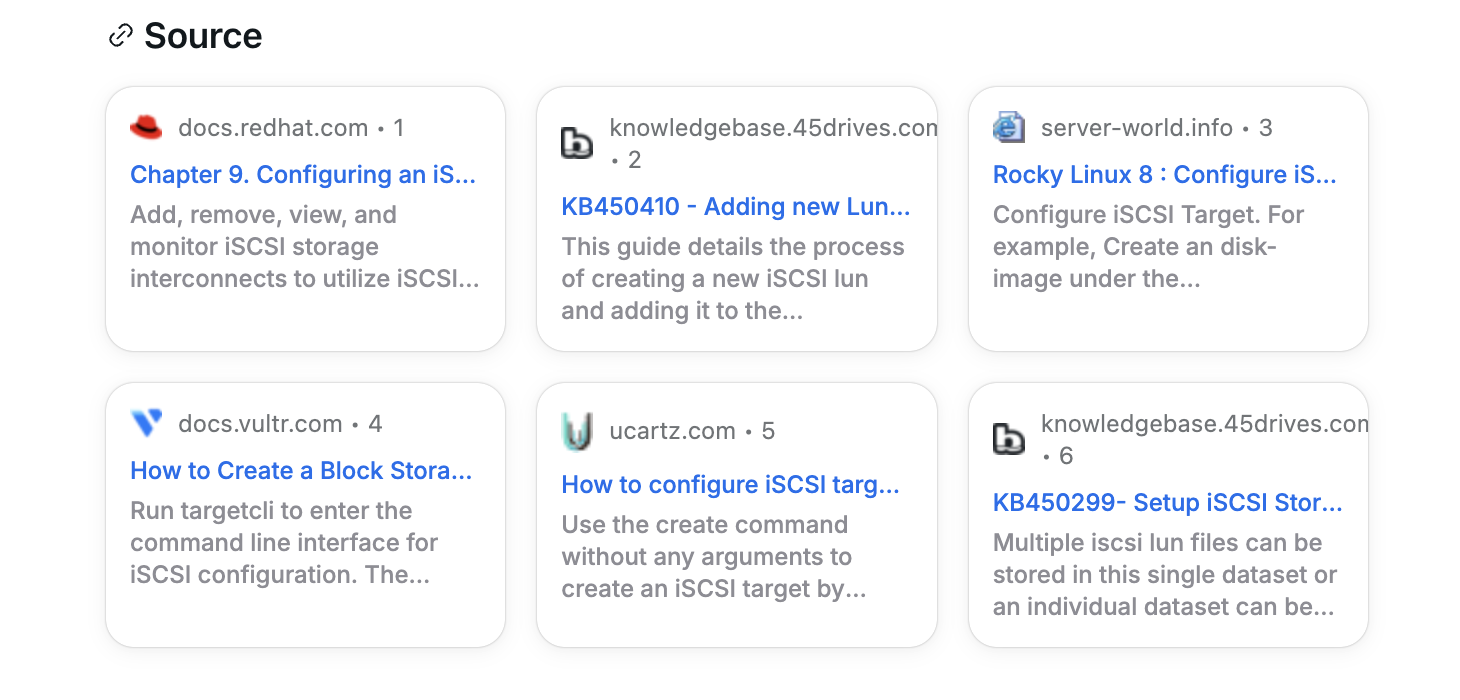Open the KB450410 Adding new Lun link
The image size is (1460, 700).
[736, 207]
